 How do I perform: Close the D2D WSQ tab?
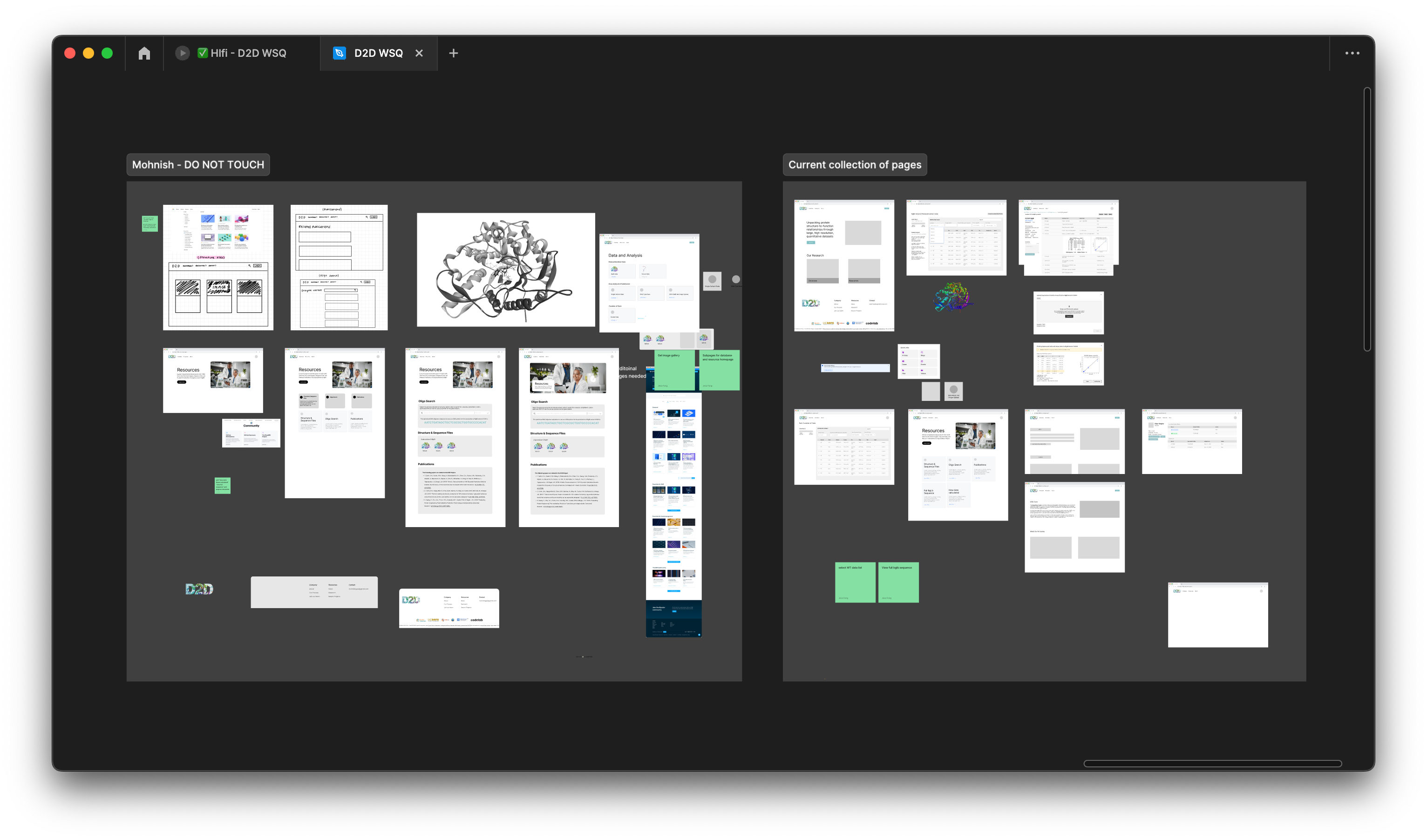point(419,53)
